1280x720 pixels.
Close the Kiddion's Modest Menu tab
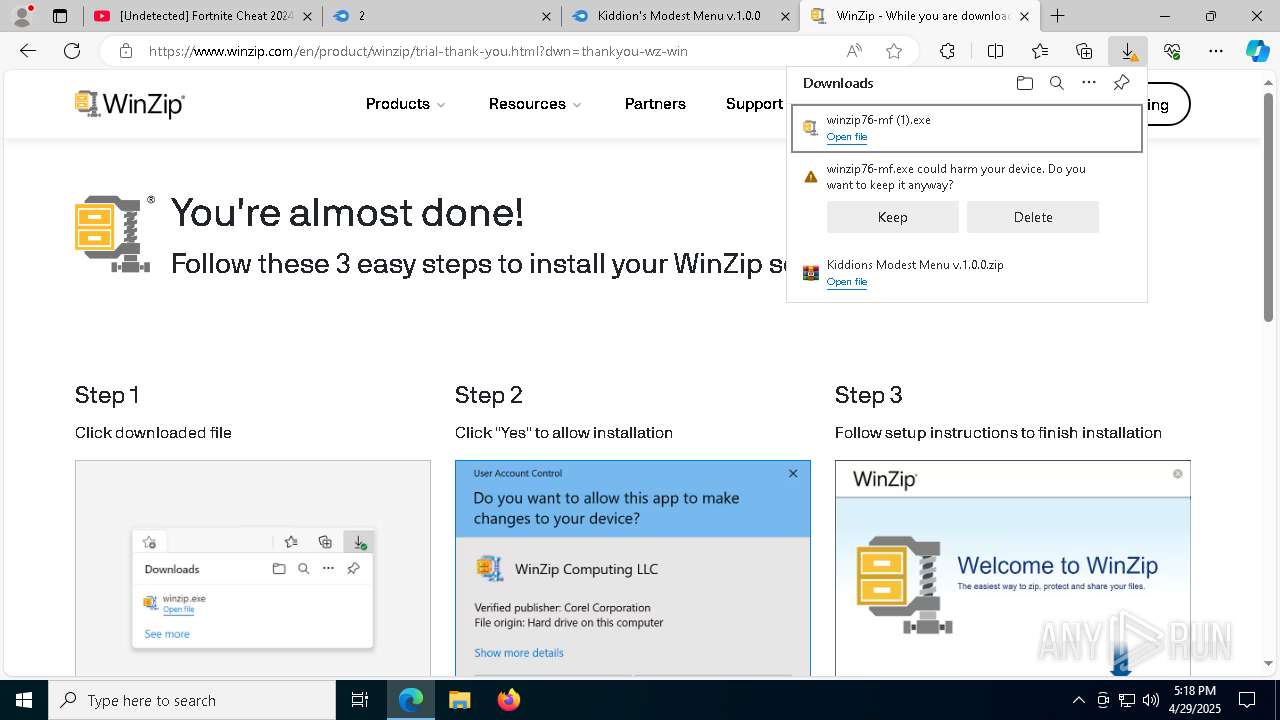(x=784, y=16)
